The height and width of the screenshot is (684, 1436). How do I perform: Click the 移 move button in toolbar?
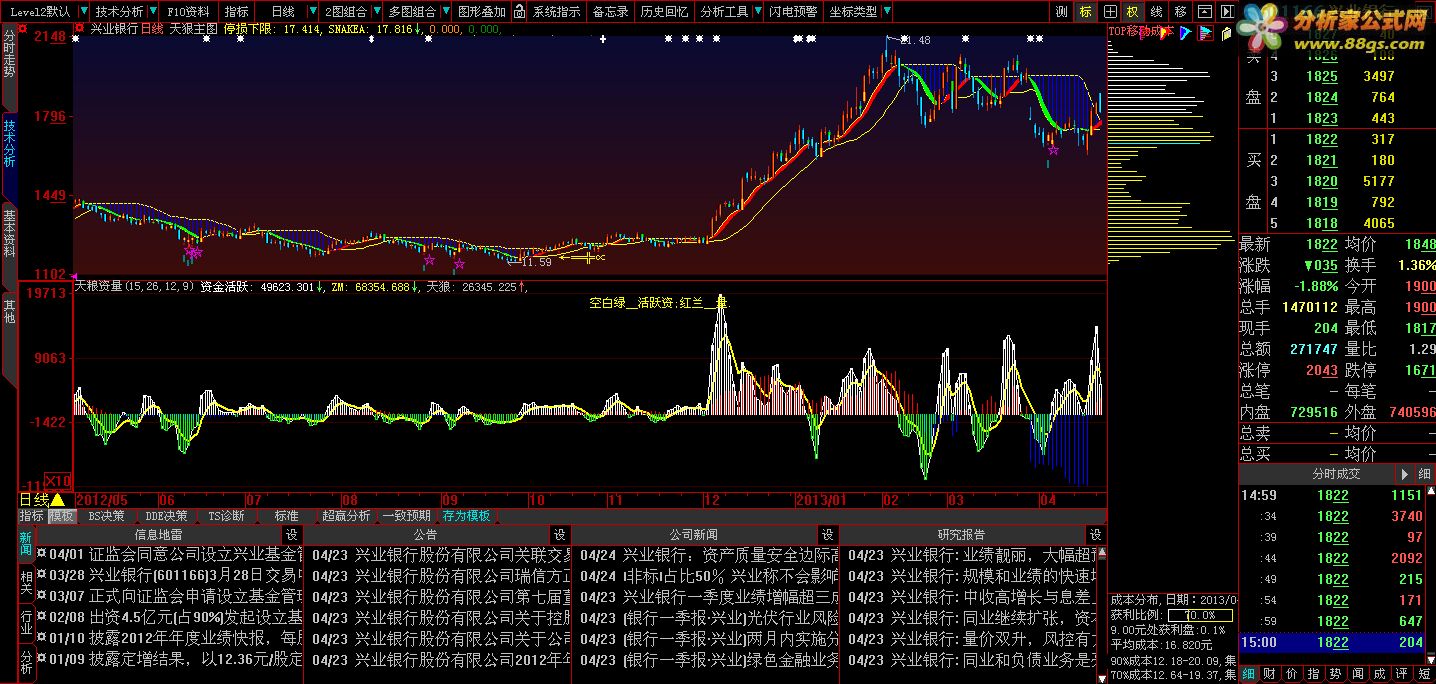[x=1180, y=12]
